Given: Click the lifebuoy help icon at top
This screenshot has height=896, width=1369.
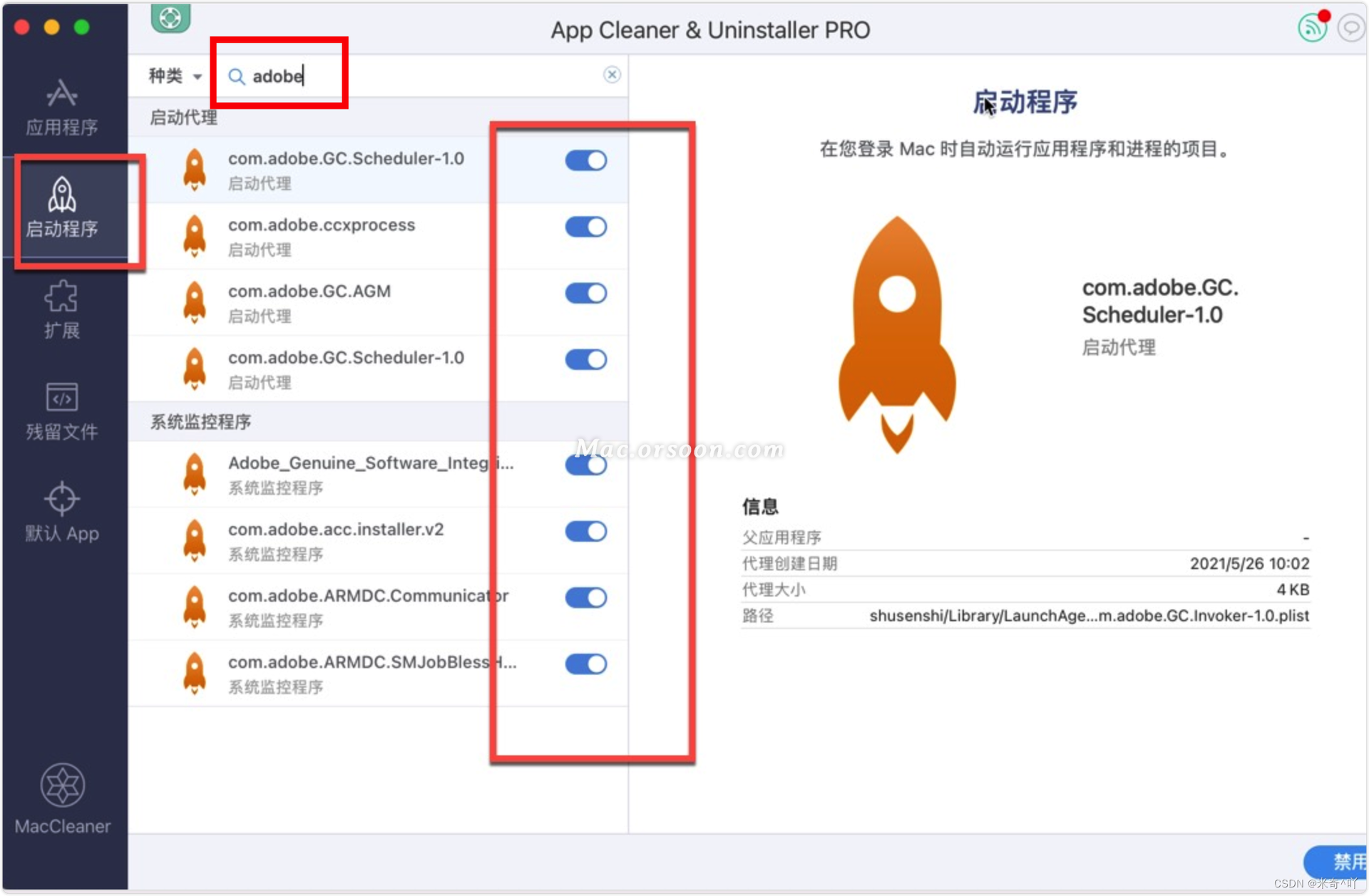Looking at the screenshot, I should pos(170,17).
